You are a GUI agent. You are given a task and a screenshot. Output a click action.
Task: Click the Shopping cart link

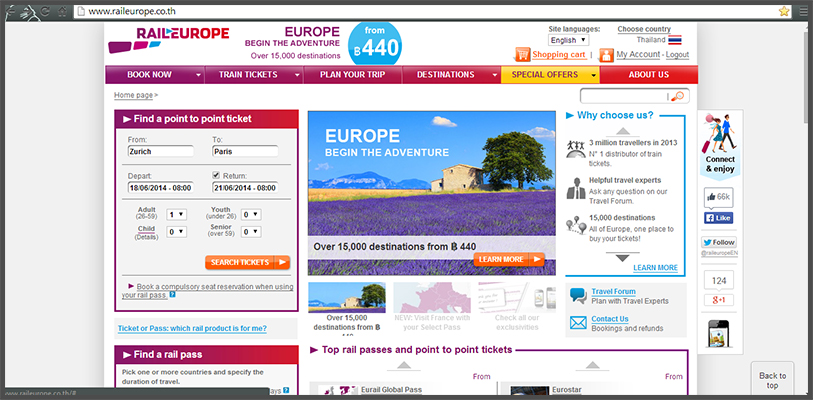coord(559,54)
